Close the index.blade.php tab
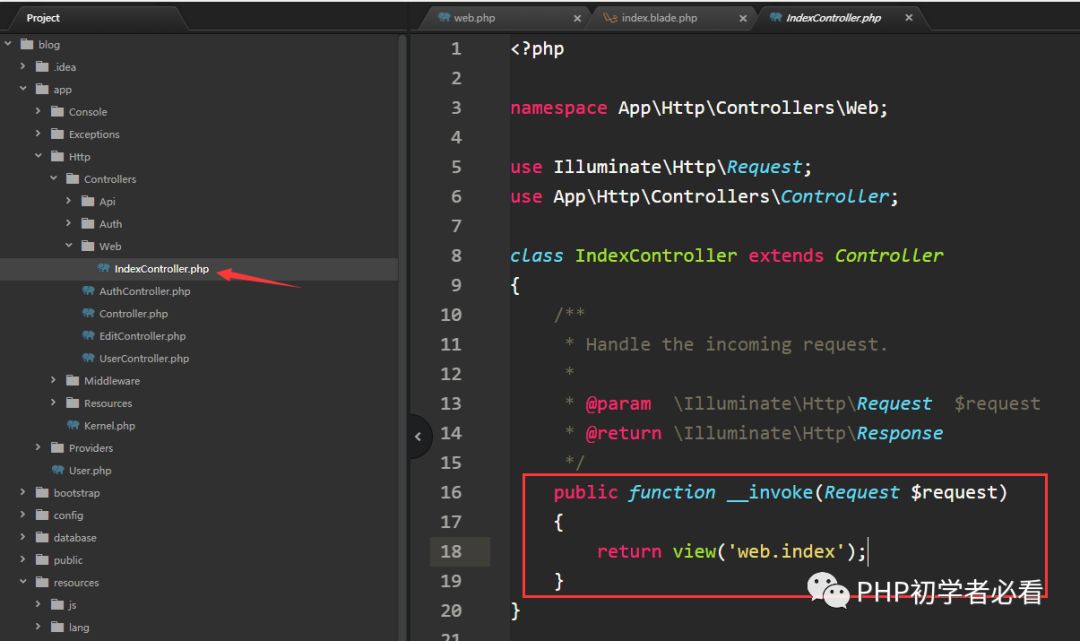The image size is (1080, 641). pyautogui.click(x=742, y=19)
